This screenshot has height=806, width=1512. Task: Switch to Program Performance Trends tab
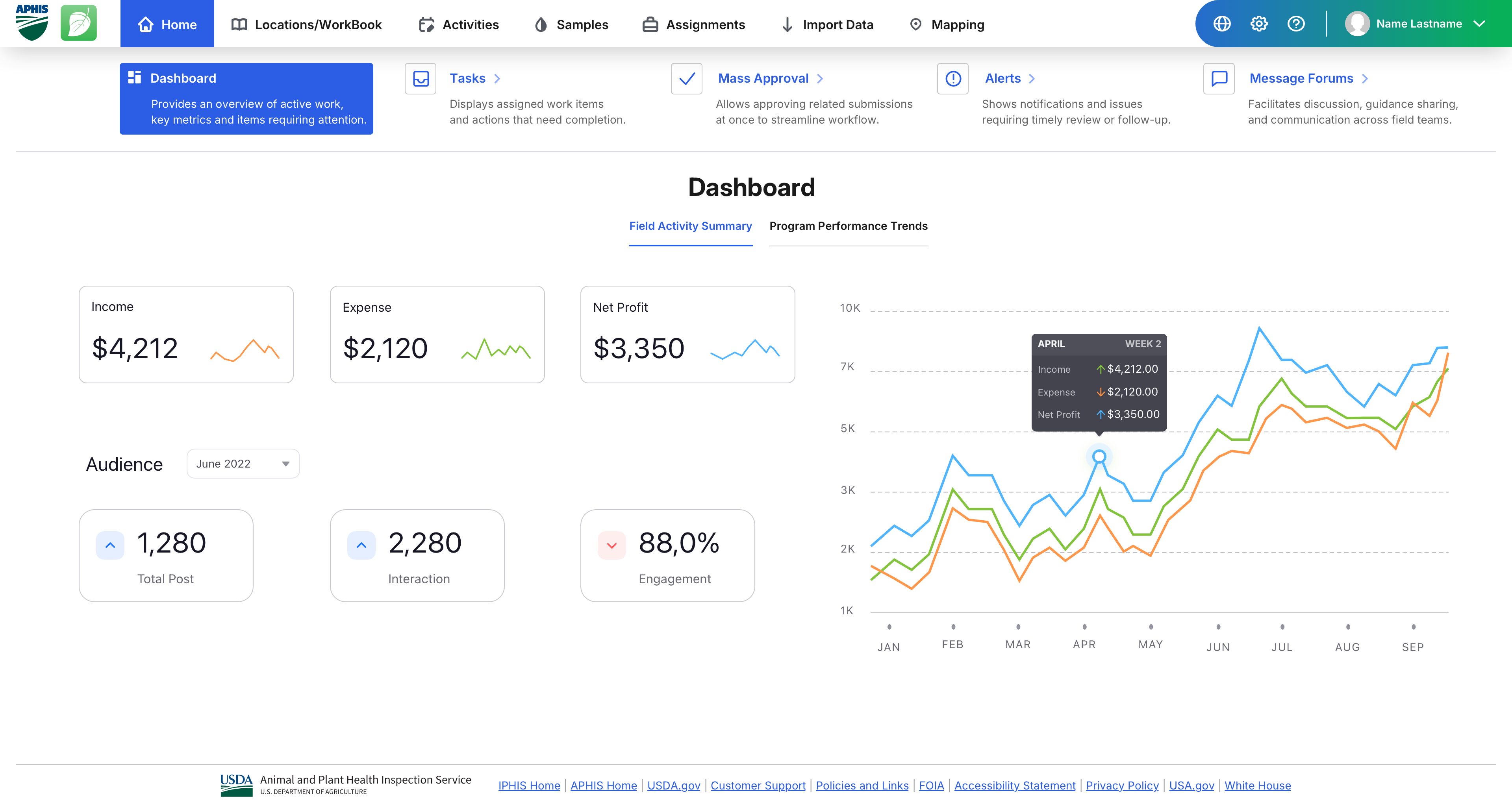[848, 226]
